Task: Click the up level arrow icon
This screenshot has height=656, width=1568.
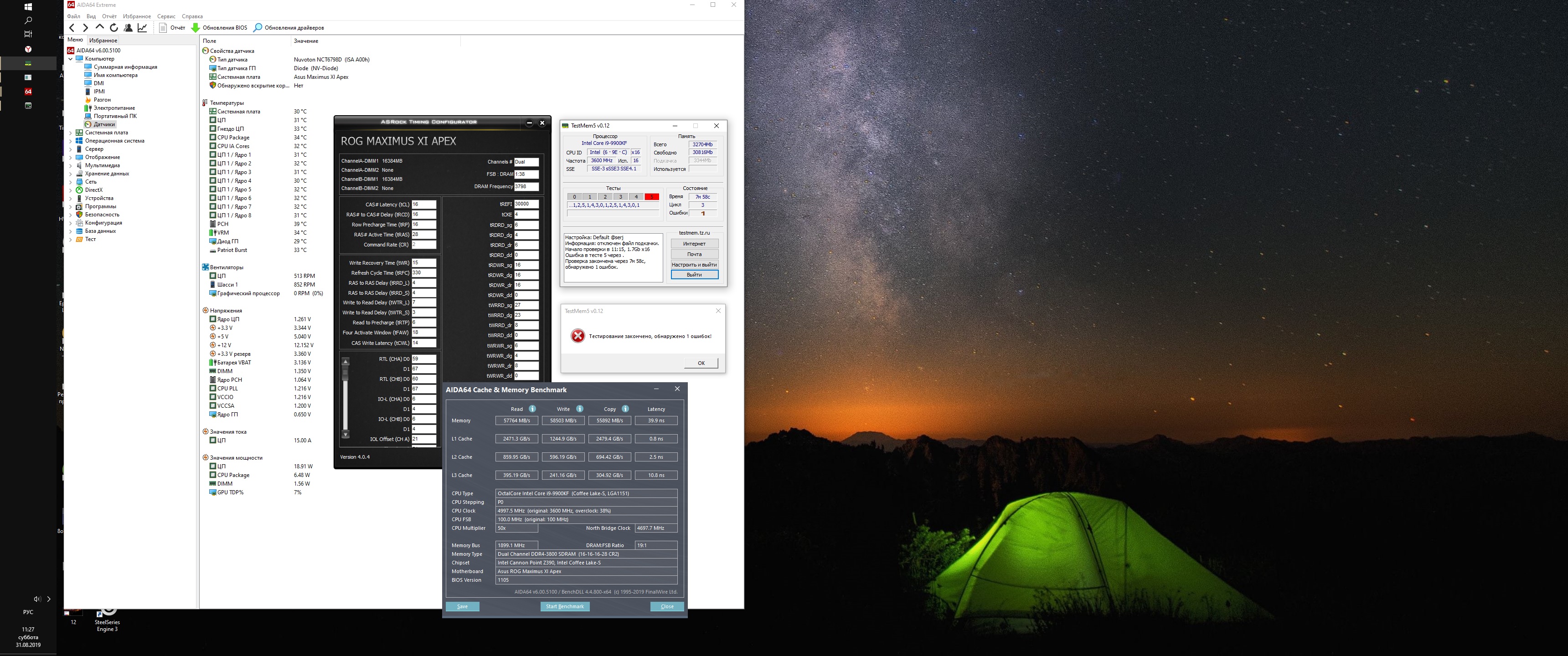Action: 100,27
